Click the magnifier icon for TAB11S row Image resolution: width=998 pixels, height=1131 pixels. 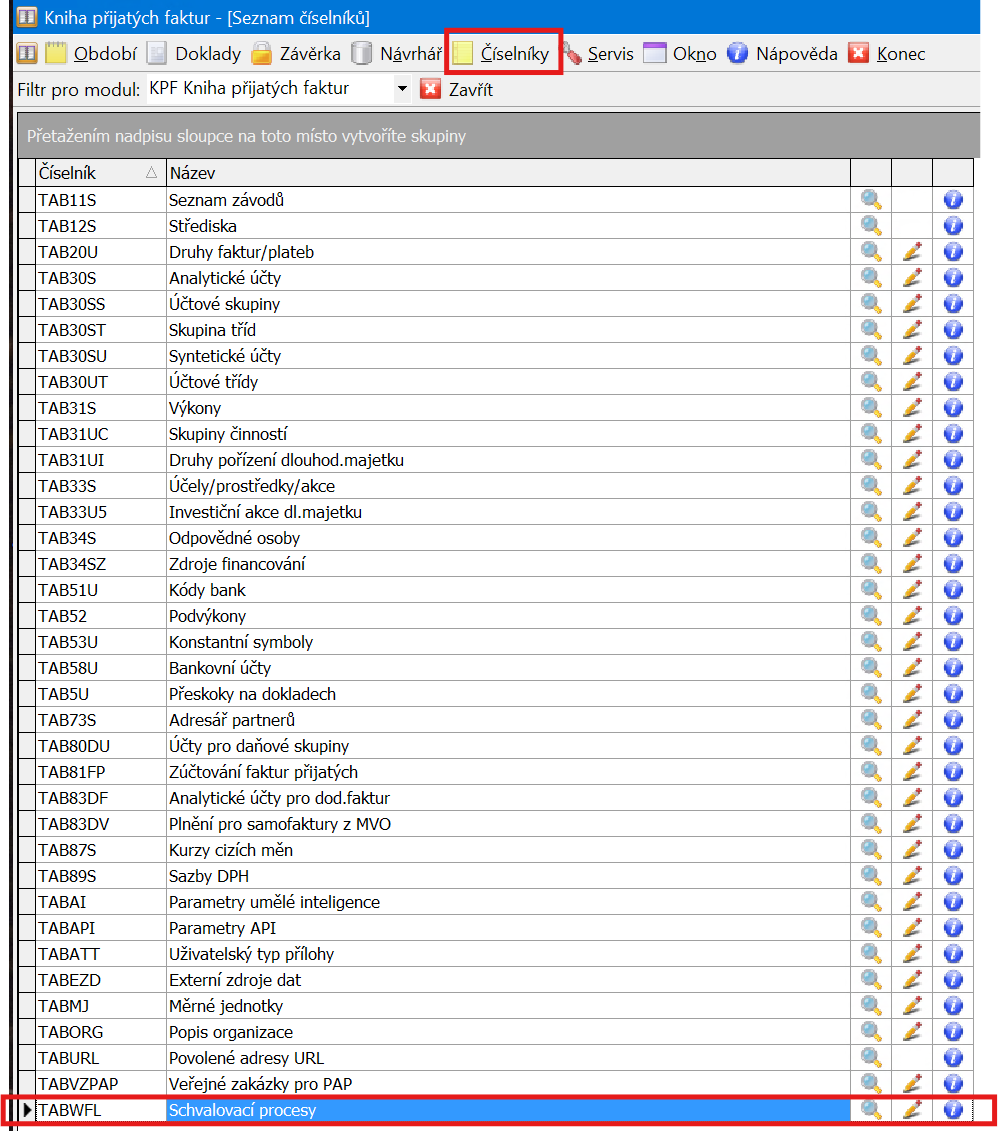(x=871, y=200)
